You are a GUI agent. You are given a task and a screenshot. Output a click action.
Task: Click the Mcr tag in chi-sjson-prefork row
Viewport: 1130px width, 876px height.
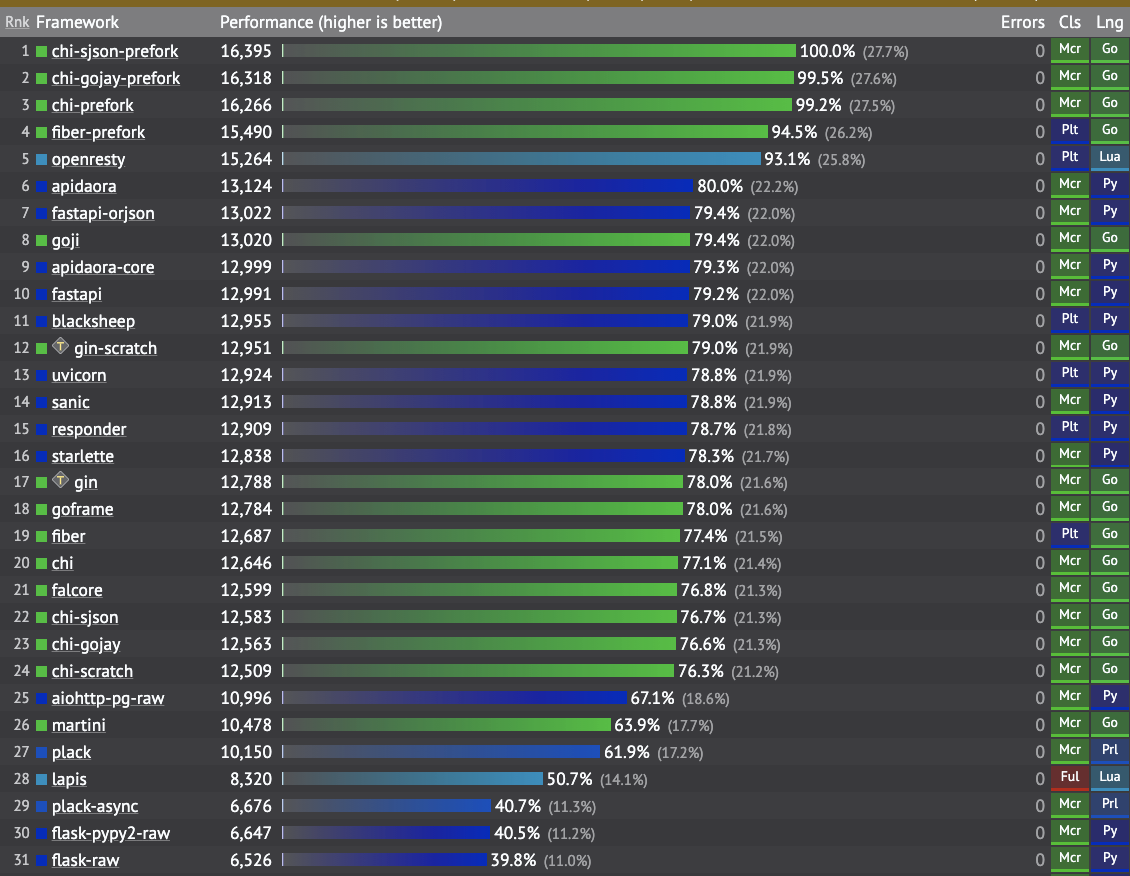coord(1069,50)
